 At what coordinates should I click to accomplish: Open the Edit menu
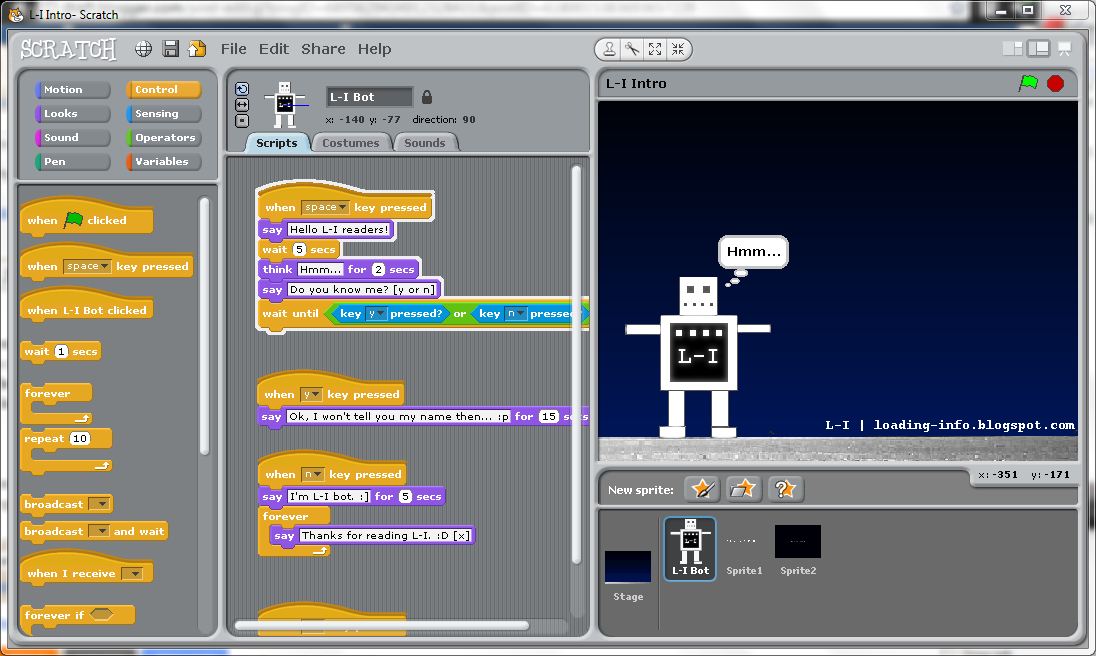pos(274,49)
